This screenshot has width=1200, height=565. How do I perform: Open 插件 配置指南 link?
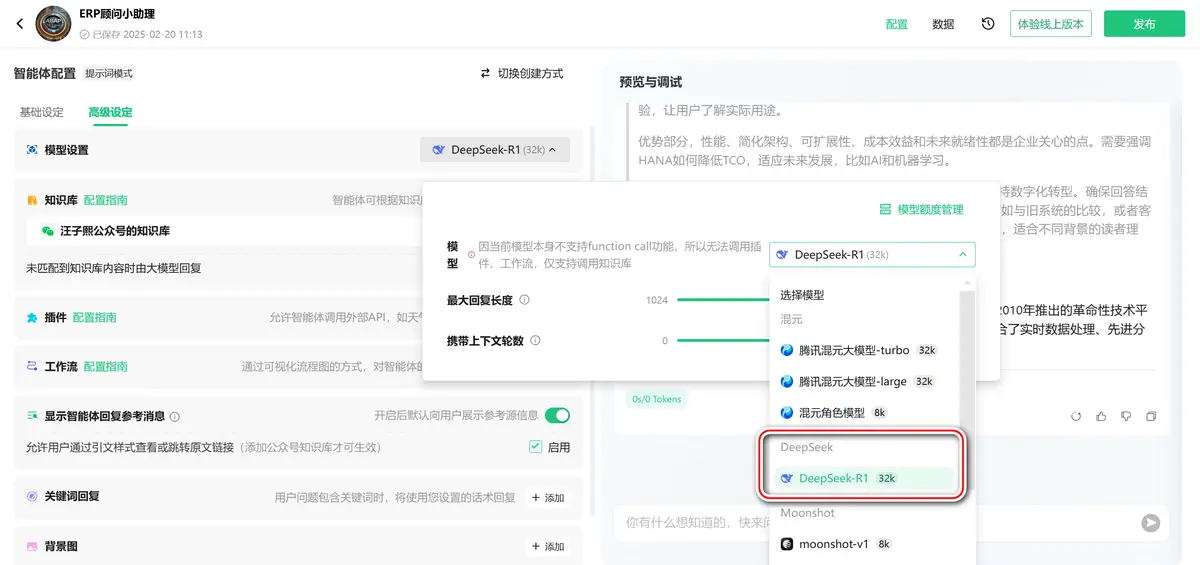[94, 317]
